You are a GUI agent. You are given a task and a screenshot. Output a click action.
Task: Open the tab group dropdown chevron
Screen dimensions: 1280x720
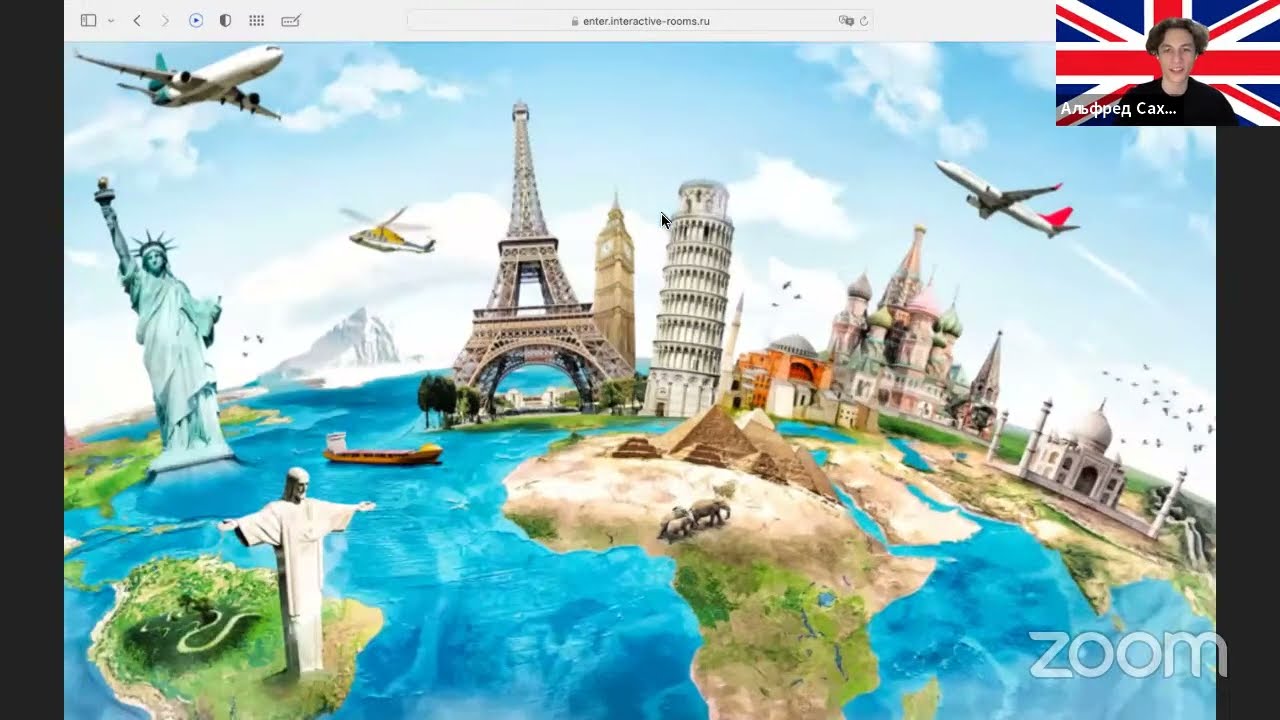[110, 21]
